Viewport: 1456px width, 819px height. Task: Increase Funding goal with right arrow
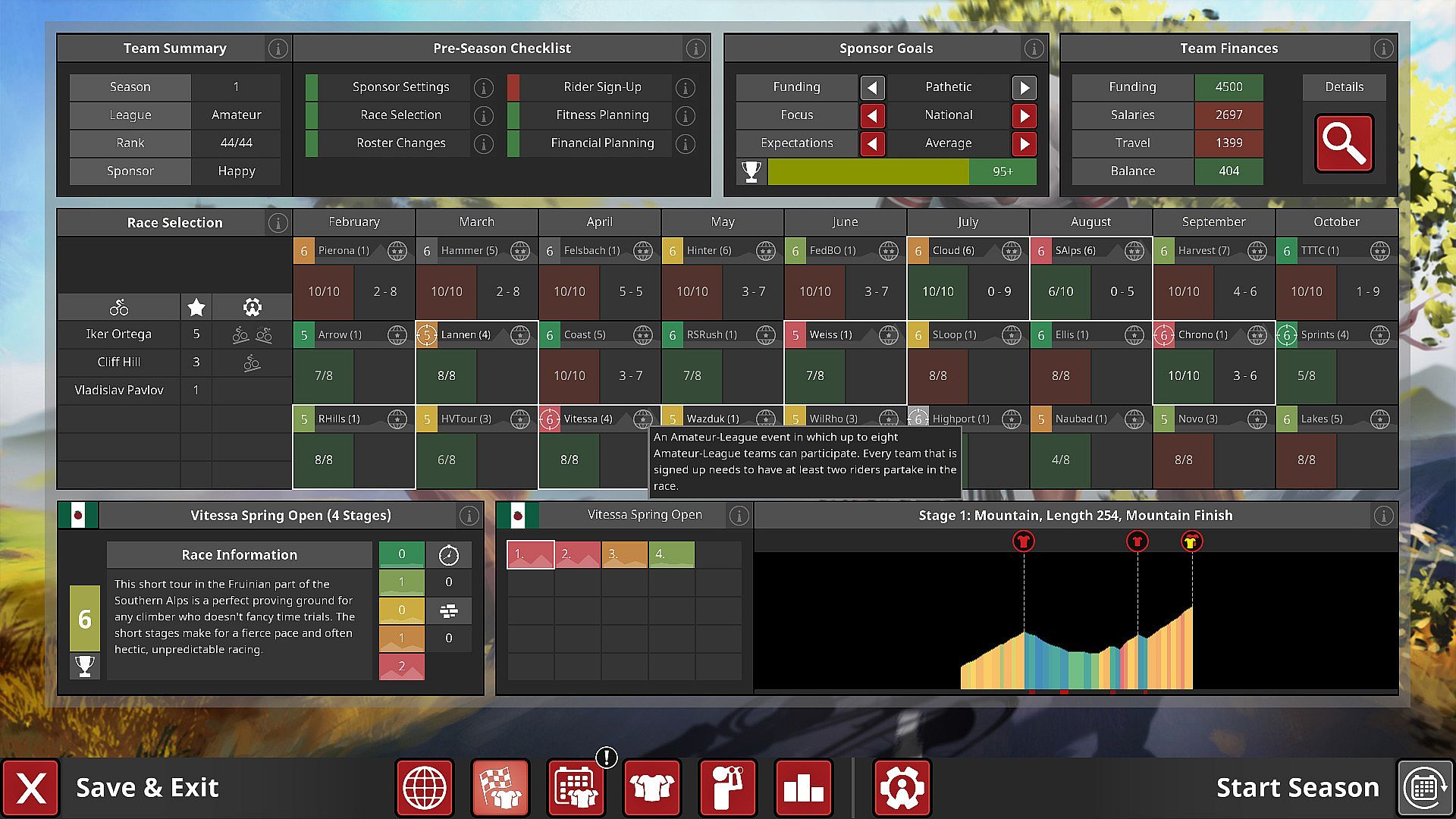tap(1024, 87)
